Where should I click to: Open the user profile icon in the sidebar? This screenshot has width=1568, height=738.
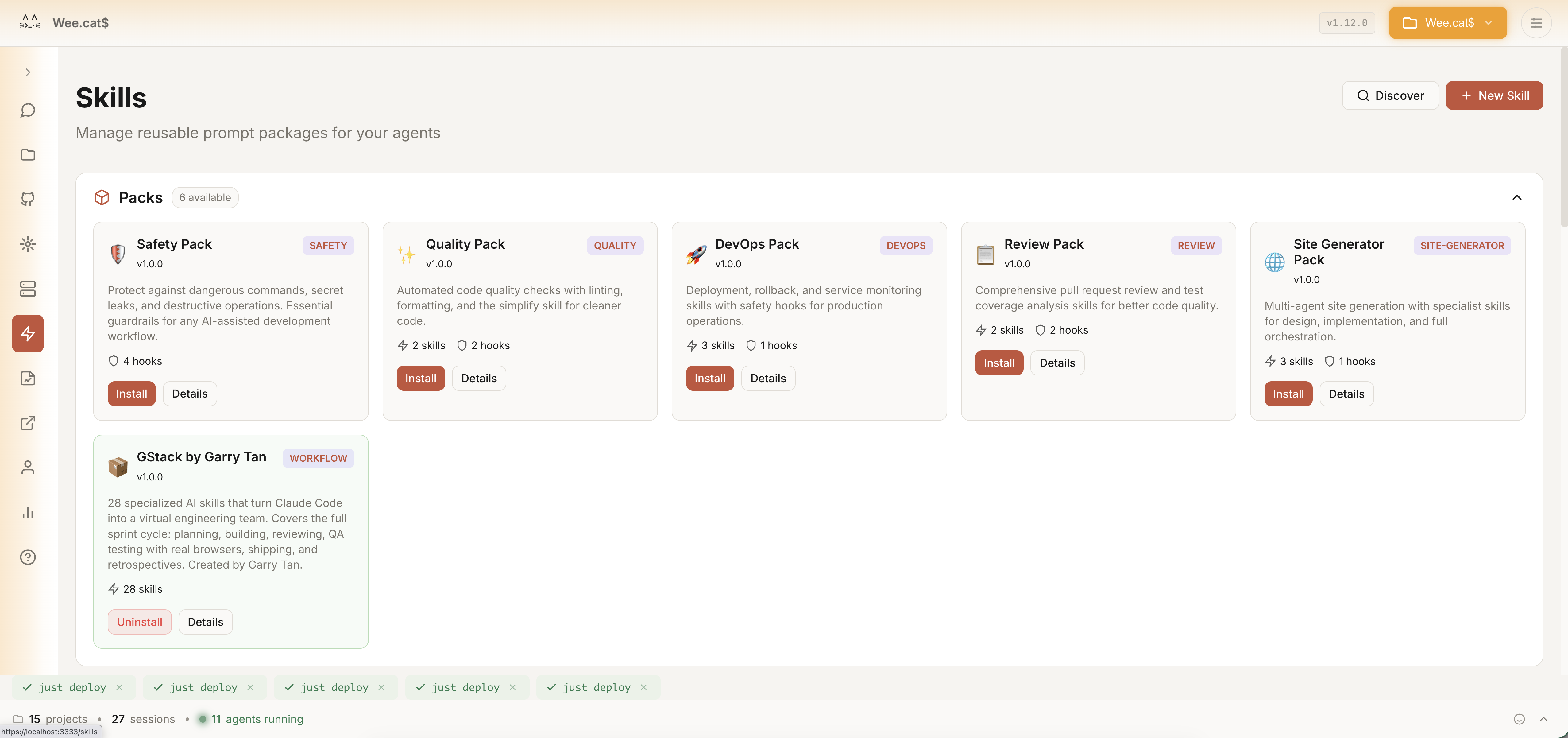click(27, 467)
